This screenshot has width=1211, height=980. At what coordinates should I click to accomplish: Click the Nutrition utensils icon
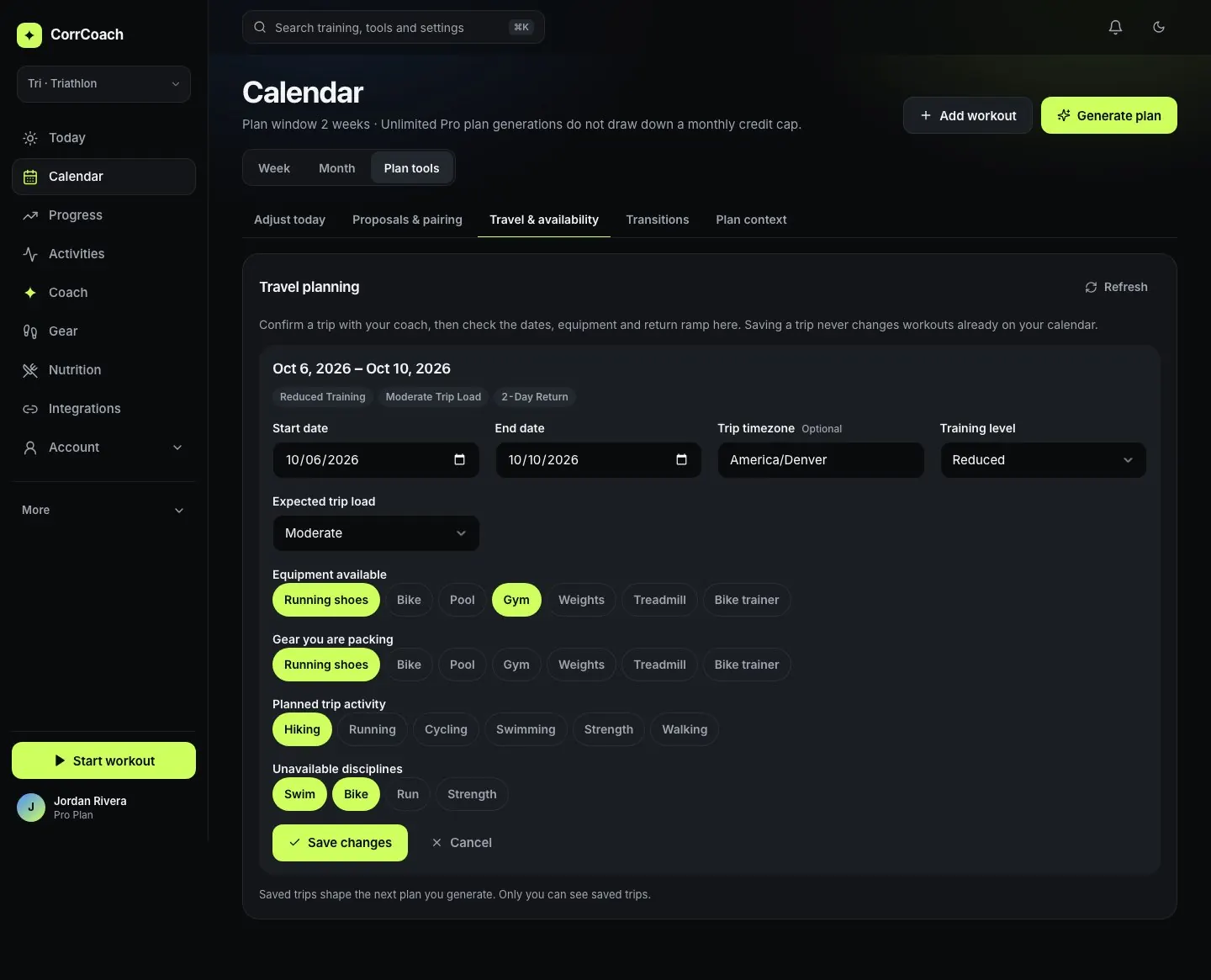point(30,370)
